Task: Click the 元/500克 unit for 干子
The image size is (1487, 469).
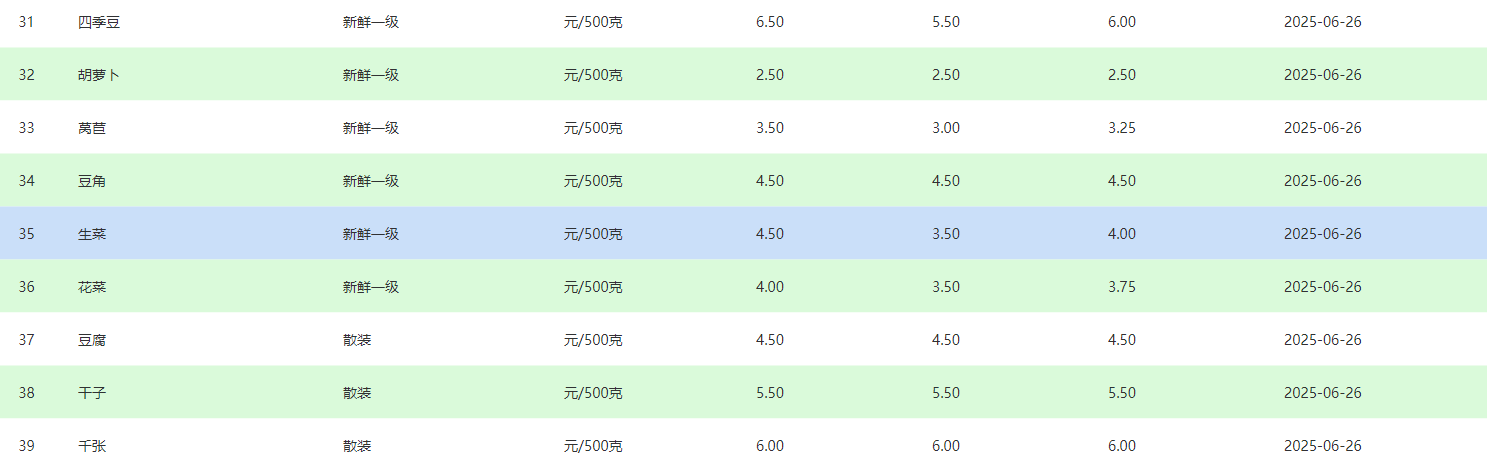Action: pyautogui.click(x=593, y=393)
